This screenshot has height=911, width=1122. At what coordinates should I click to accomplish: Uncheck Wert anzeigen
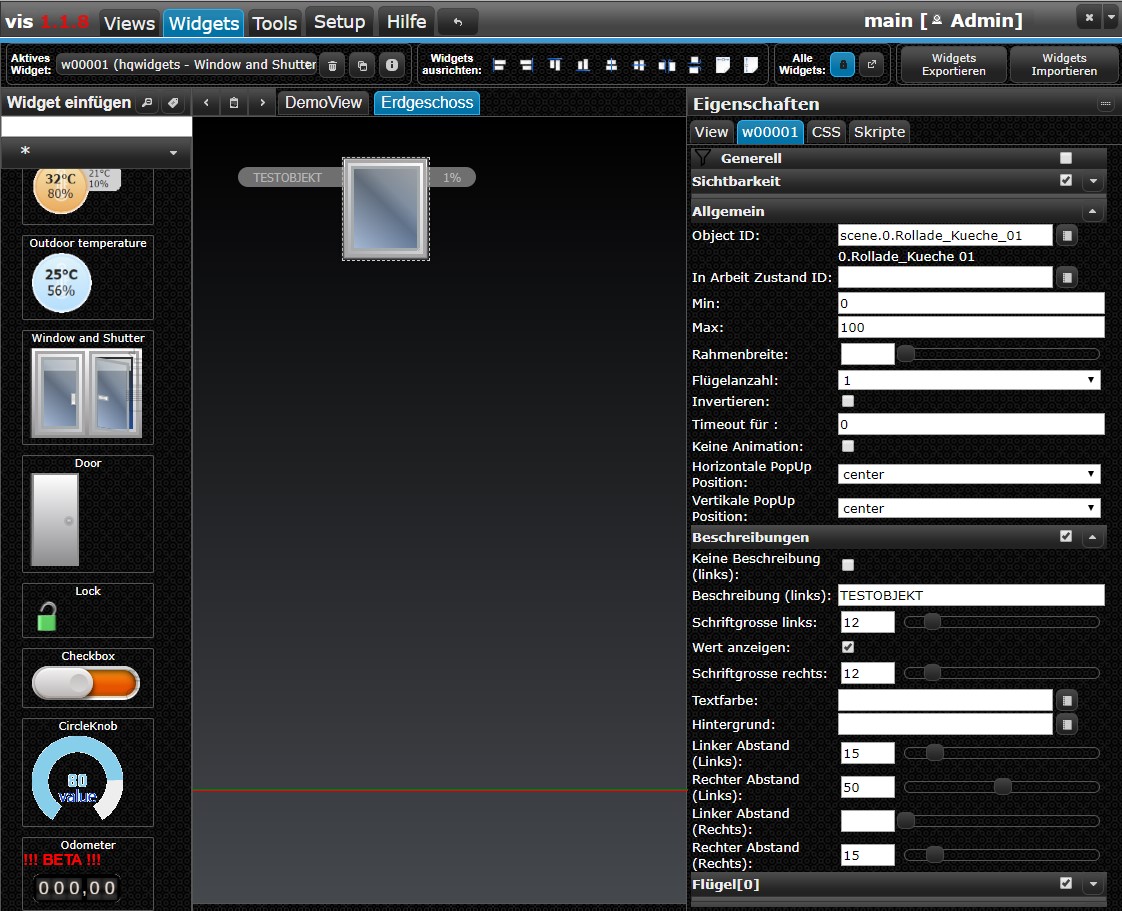[848, 648]
